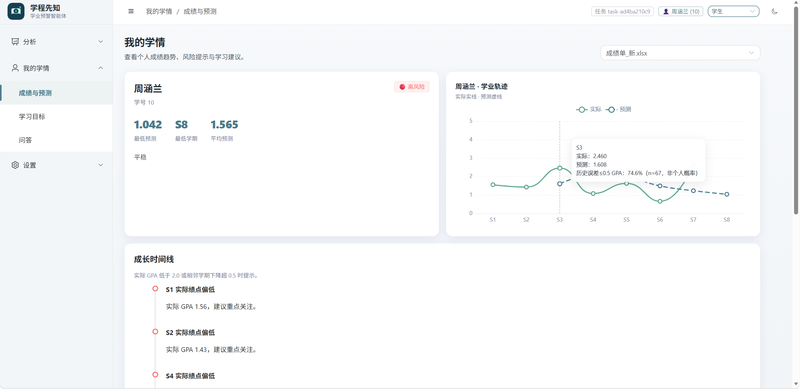Click the 成长时间线 section heading
Image resolution: width=800 pixels, height=389 pixels.
(x=154, y=259)
